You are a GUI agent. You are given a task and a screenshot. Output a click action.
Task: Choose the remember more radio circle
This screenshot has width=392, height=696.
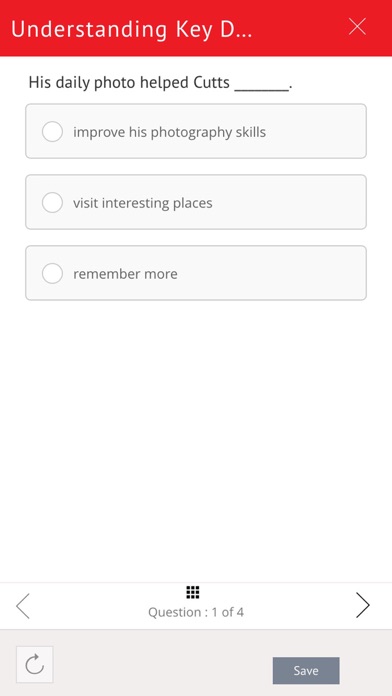pos(52,273)
